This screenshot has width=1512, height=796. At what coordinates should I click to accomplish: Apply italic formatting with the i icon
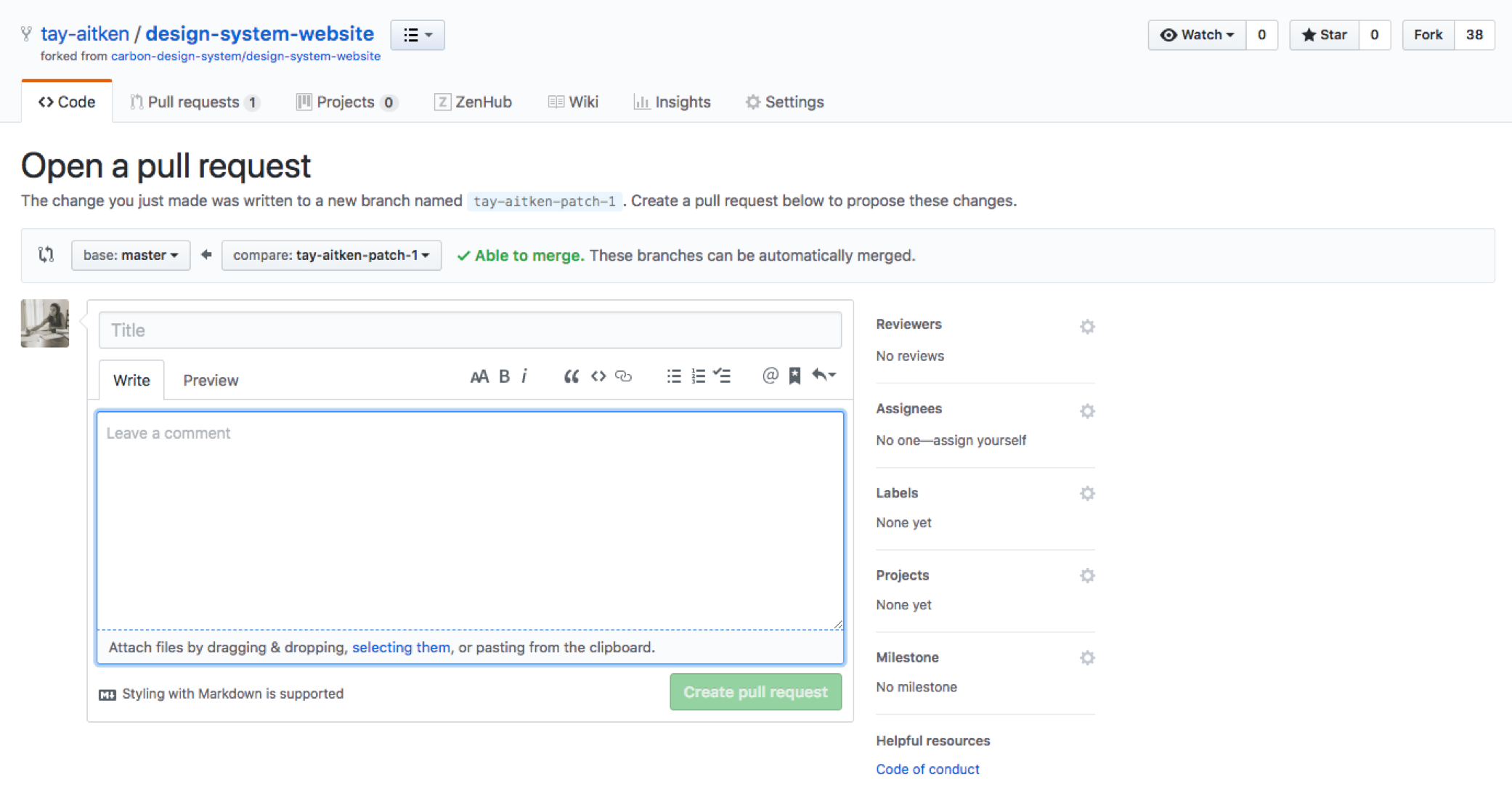(524, 376)
